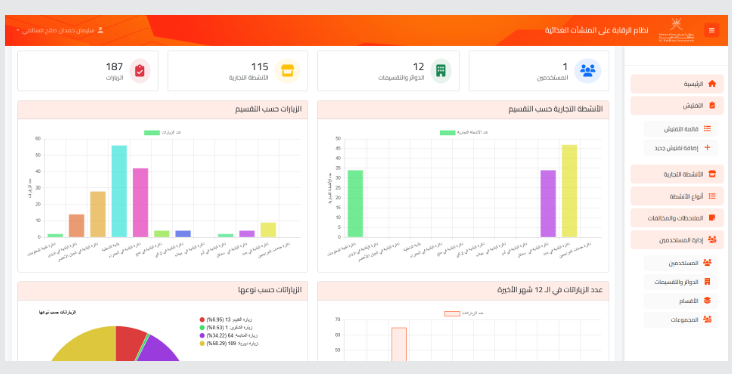
Task: Click the "187" visits count
Action: (x=114, y=67)
